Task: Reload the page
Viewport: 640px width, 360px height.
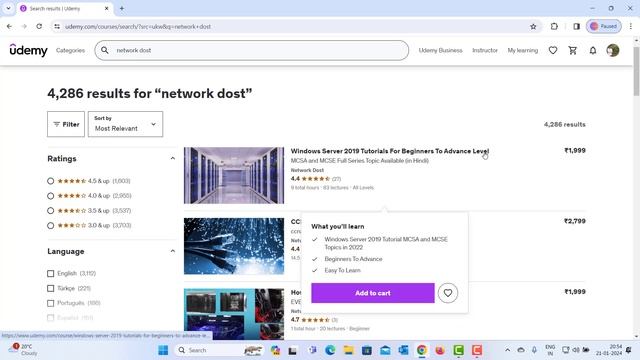Action: tap(39, 27)
